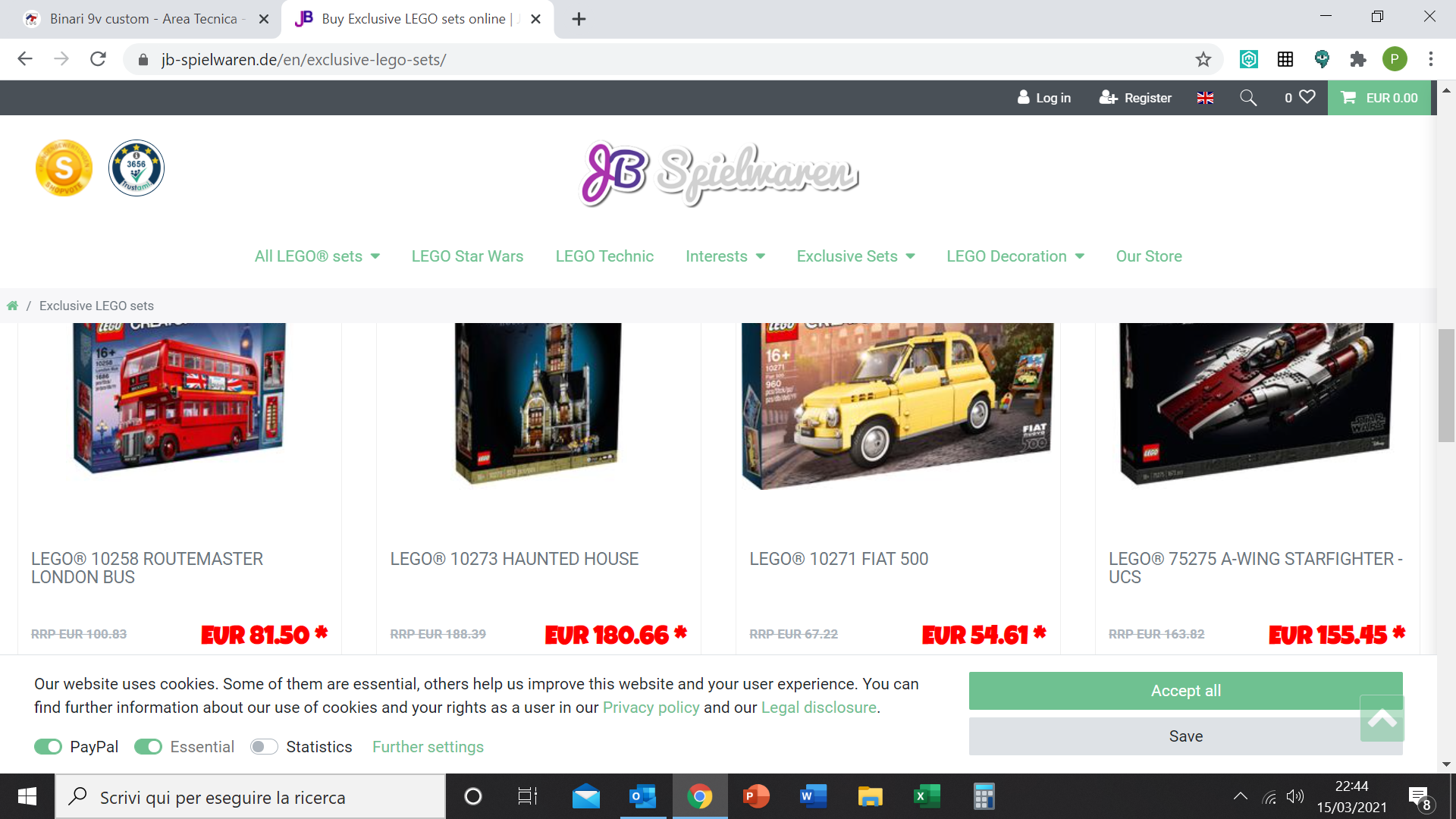Accept all cookies

pos(1186,691)
